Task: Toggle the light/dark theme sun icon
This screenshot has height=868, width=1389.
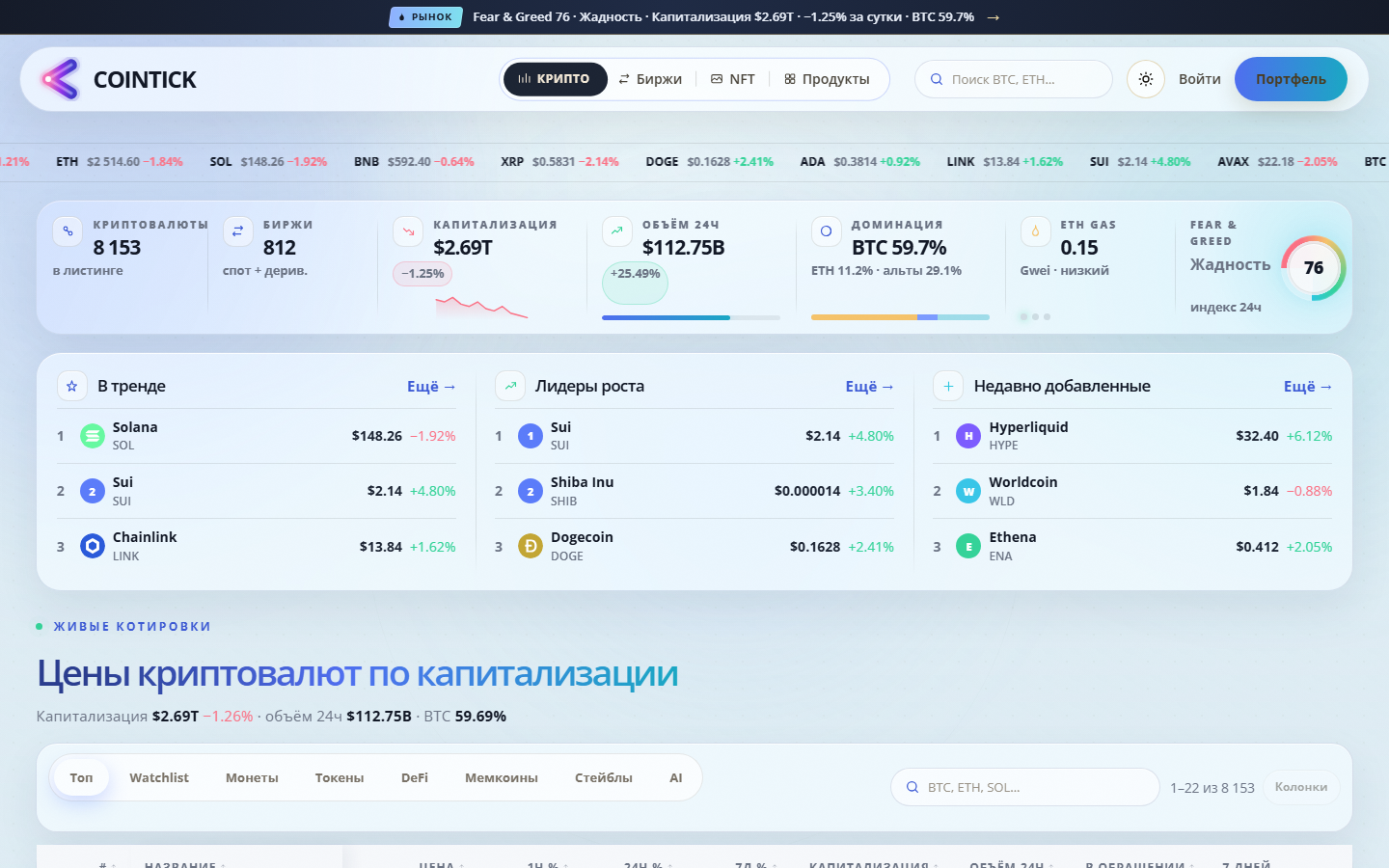Action: pyautogui.click(x=1146, y=79)
